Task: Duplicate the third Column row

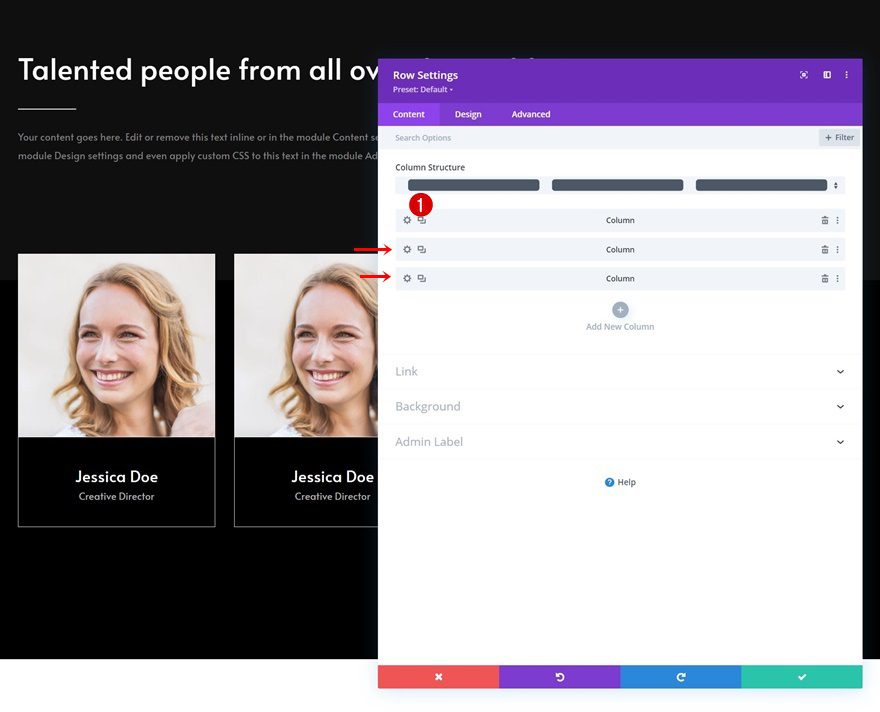Action: [421, 278]
